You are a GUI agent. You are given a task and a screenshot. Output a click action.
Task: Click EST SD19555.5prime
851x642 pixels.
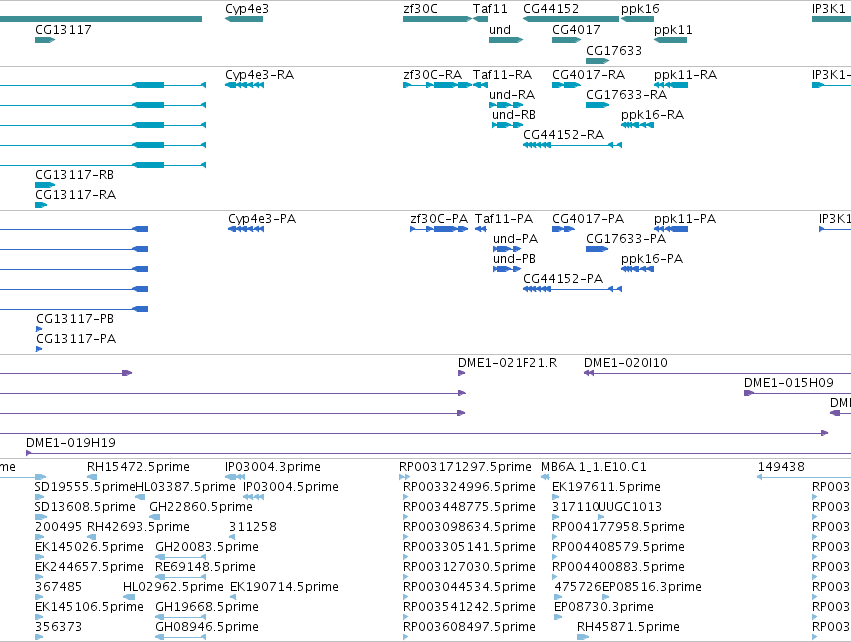(x=41, y=497)
